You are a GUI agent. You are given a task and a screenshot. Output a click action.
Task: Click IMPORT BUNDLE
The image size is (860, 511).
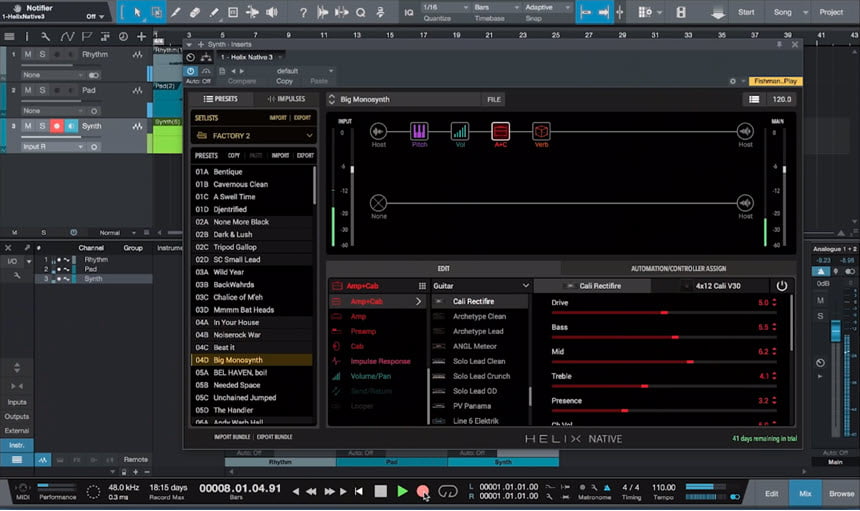(232, 437)
